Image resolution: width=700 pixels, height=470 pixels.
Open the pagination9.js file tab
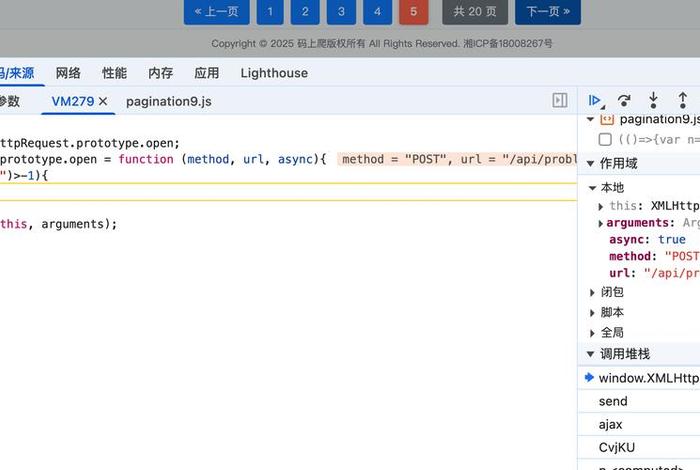(168, 101)
